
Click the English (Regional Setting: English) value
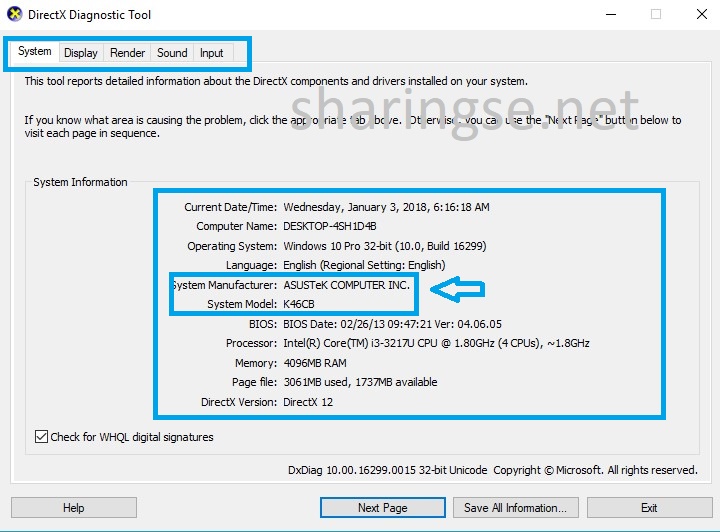pyautogui.click(x=364, y=265)
